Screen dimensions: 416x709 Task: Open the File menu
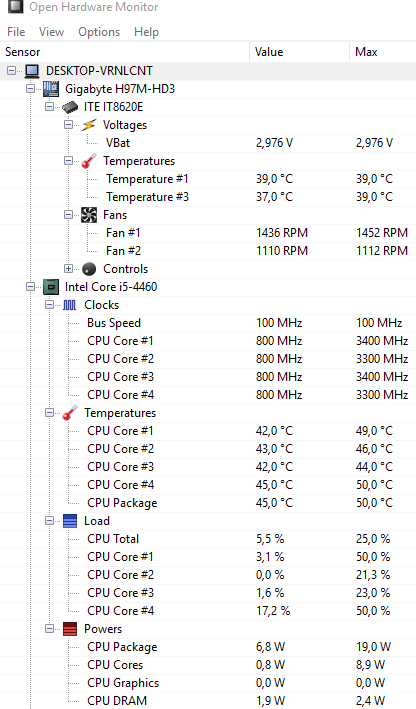click(x=16, y=32)
